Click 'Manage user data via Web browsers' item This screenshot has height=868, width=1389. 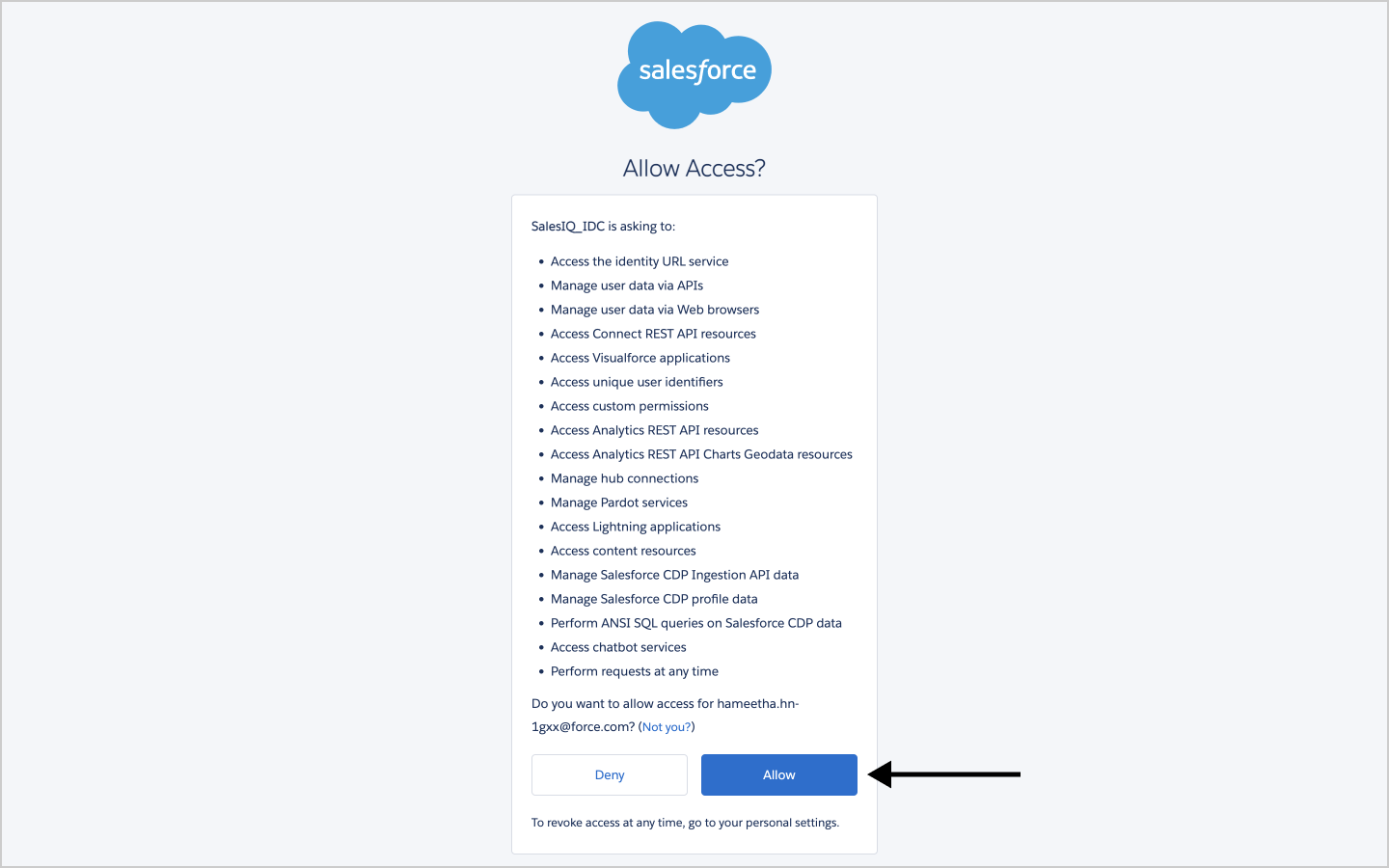(655, 310)
